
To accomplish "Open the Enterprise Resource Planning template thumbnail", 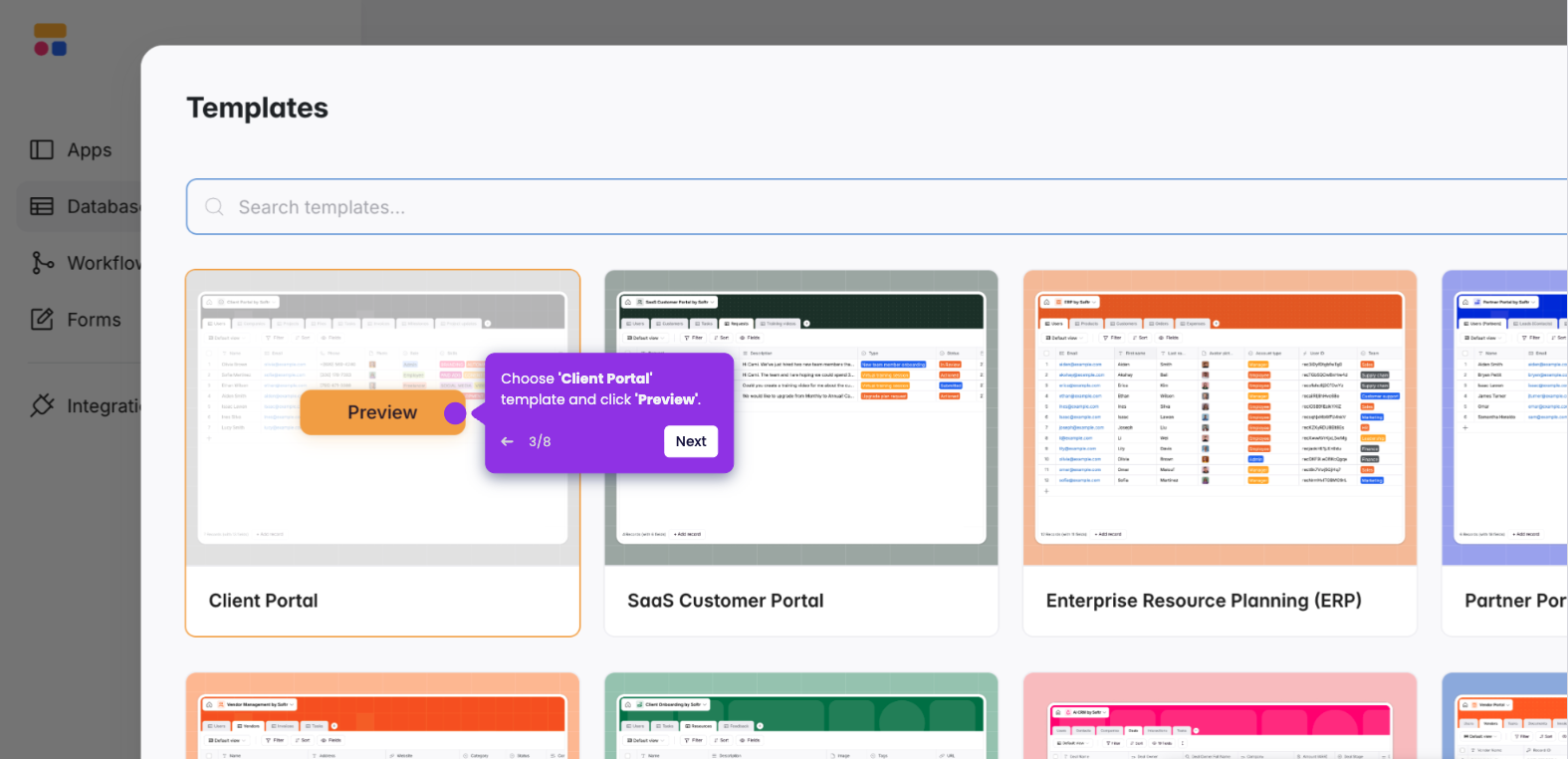I will 1220,418.
